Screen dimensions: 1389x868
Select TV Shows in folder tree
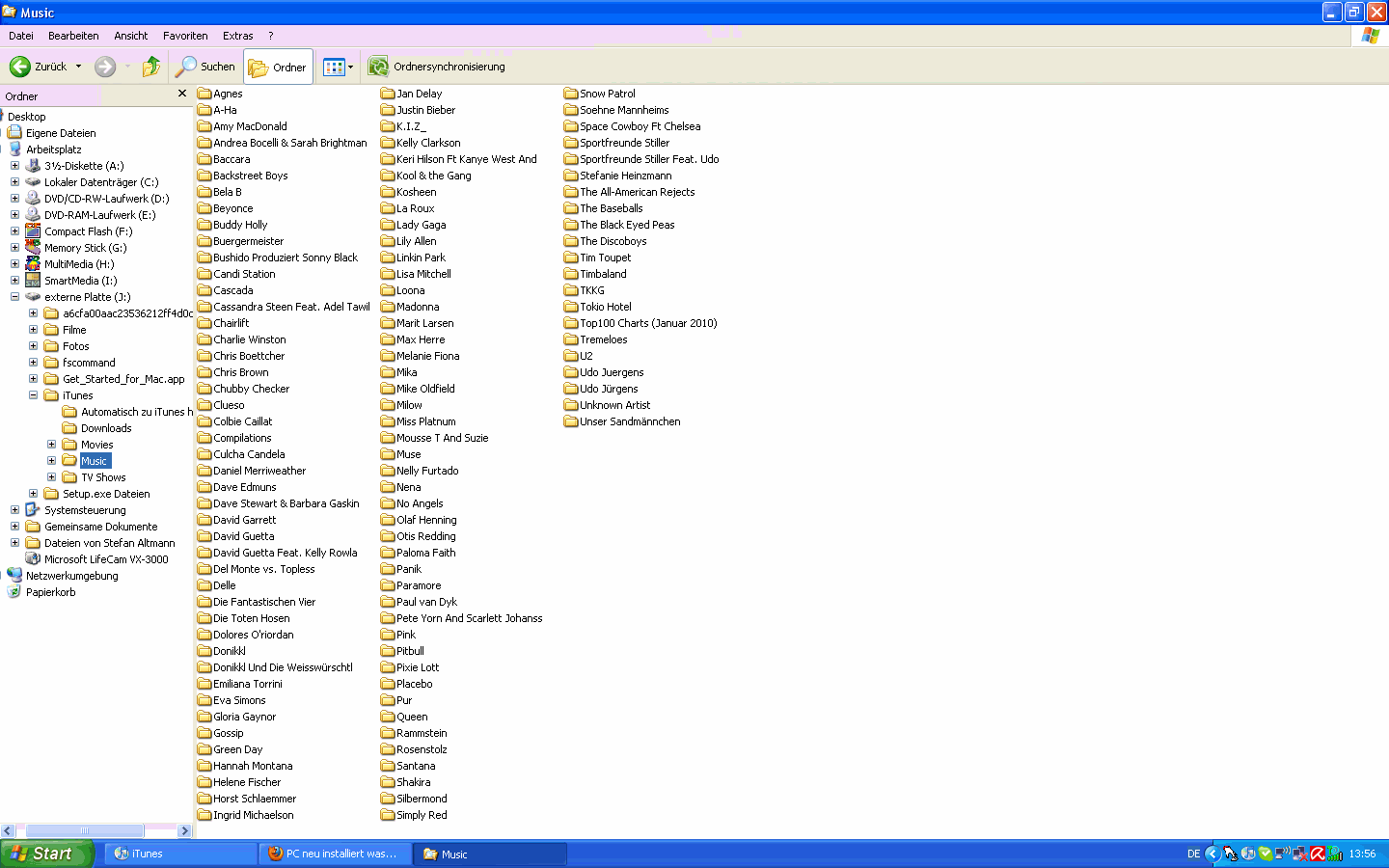[103, 477]
